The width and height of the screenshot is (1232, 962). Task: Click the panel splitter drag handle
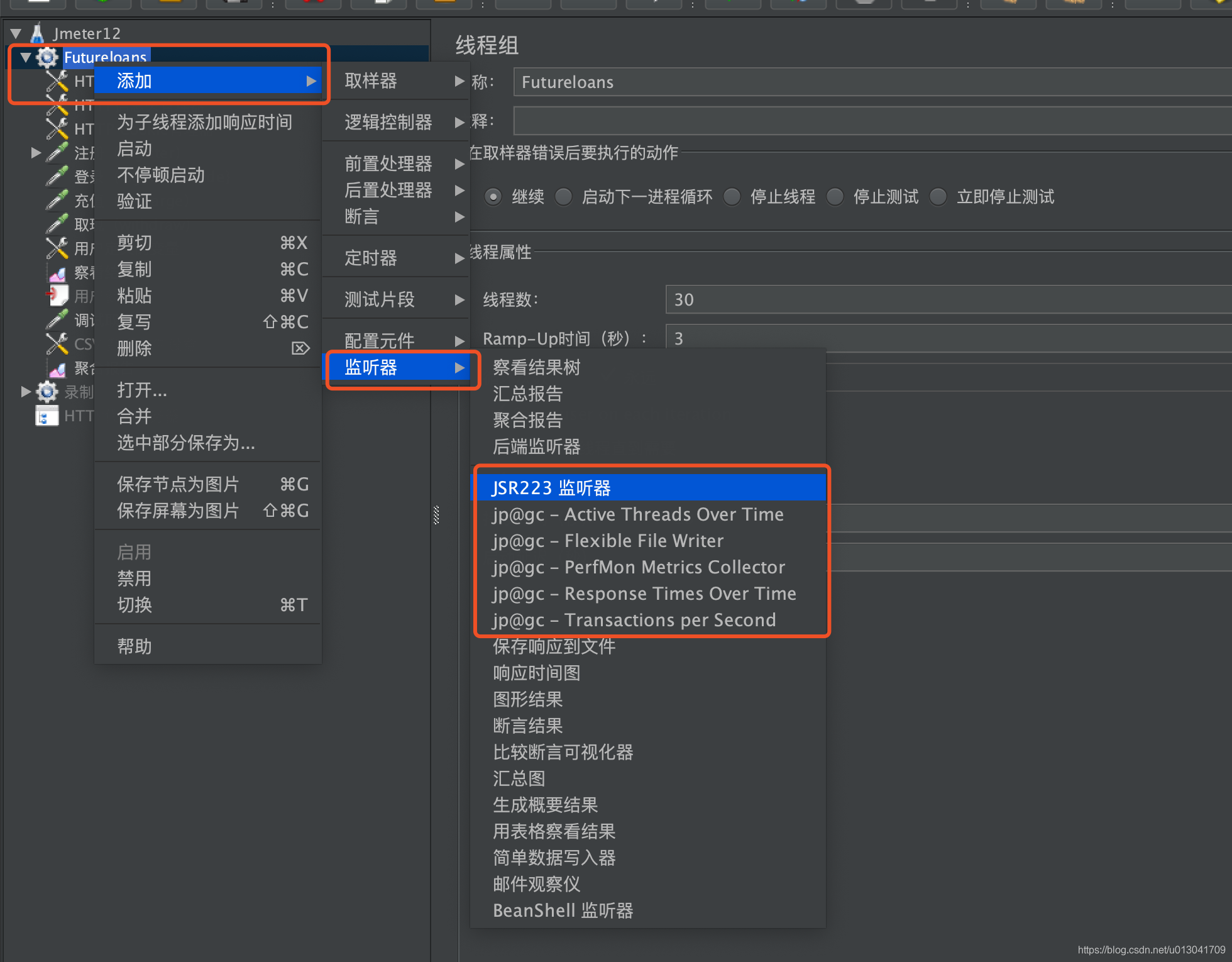(x=436, y=515)
